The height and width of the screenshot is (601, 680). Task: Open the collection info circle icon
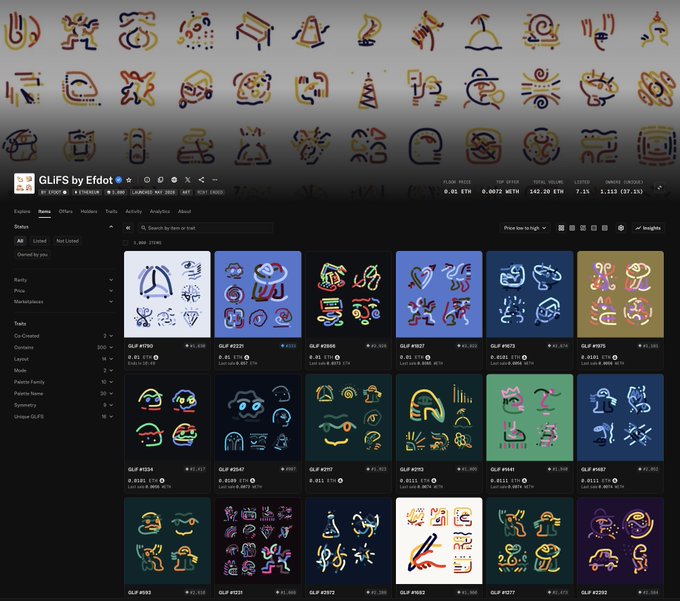pos(147,180)
